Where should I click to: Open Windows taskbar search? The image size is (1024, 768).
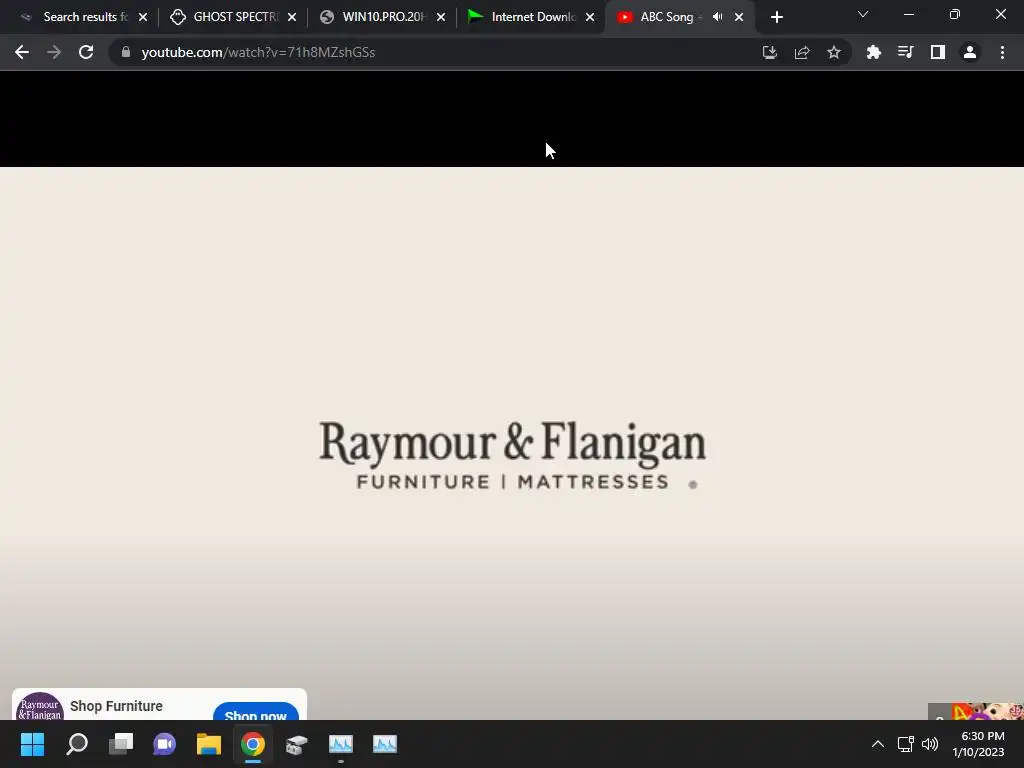77,744
